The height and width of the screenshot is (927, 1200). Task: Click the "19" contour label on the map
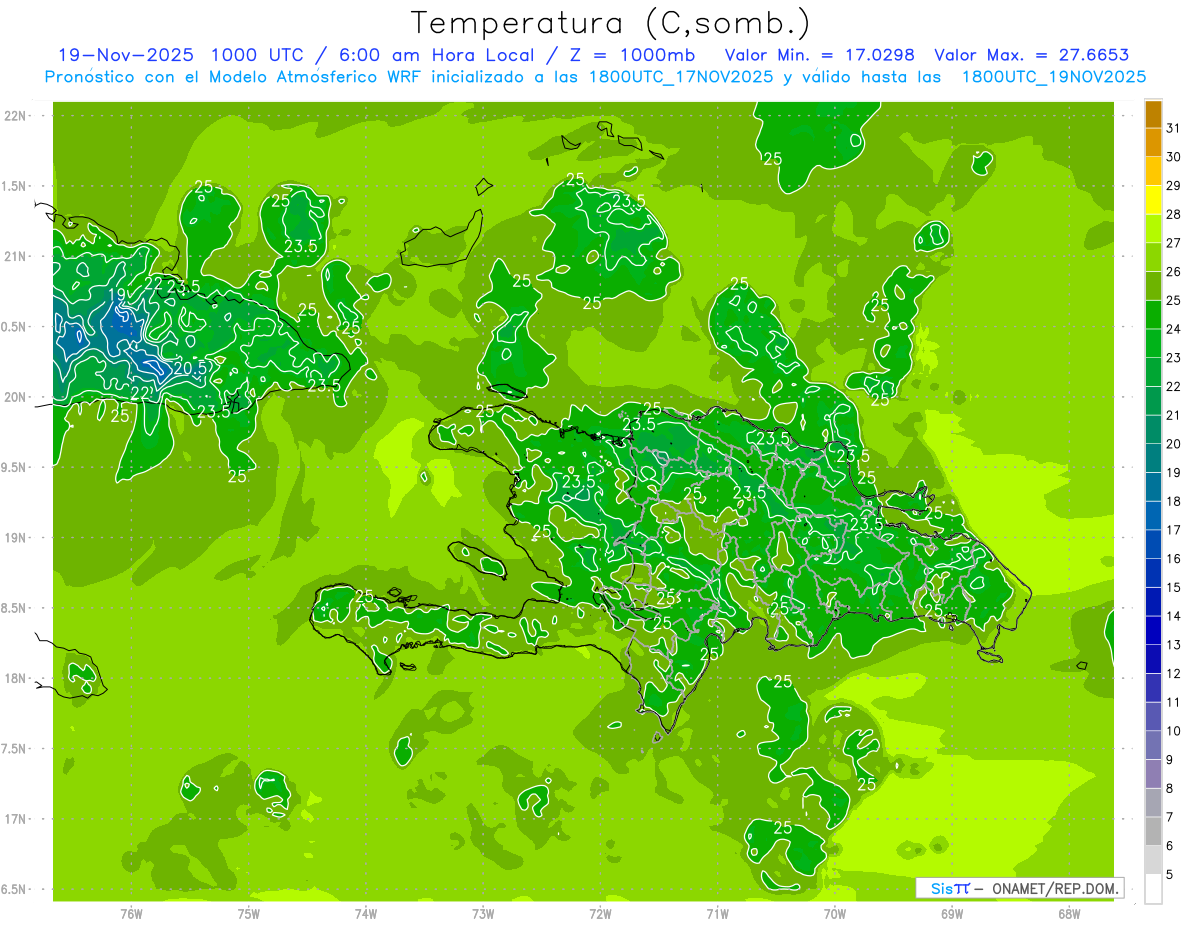click(x=117, y=294)
